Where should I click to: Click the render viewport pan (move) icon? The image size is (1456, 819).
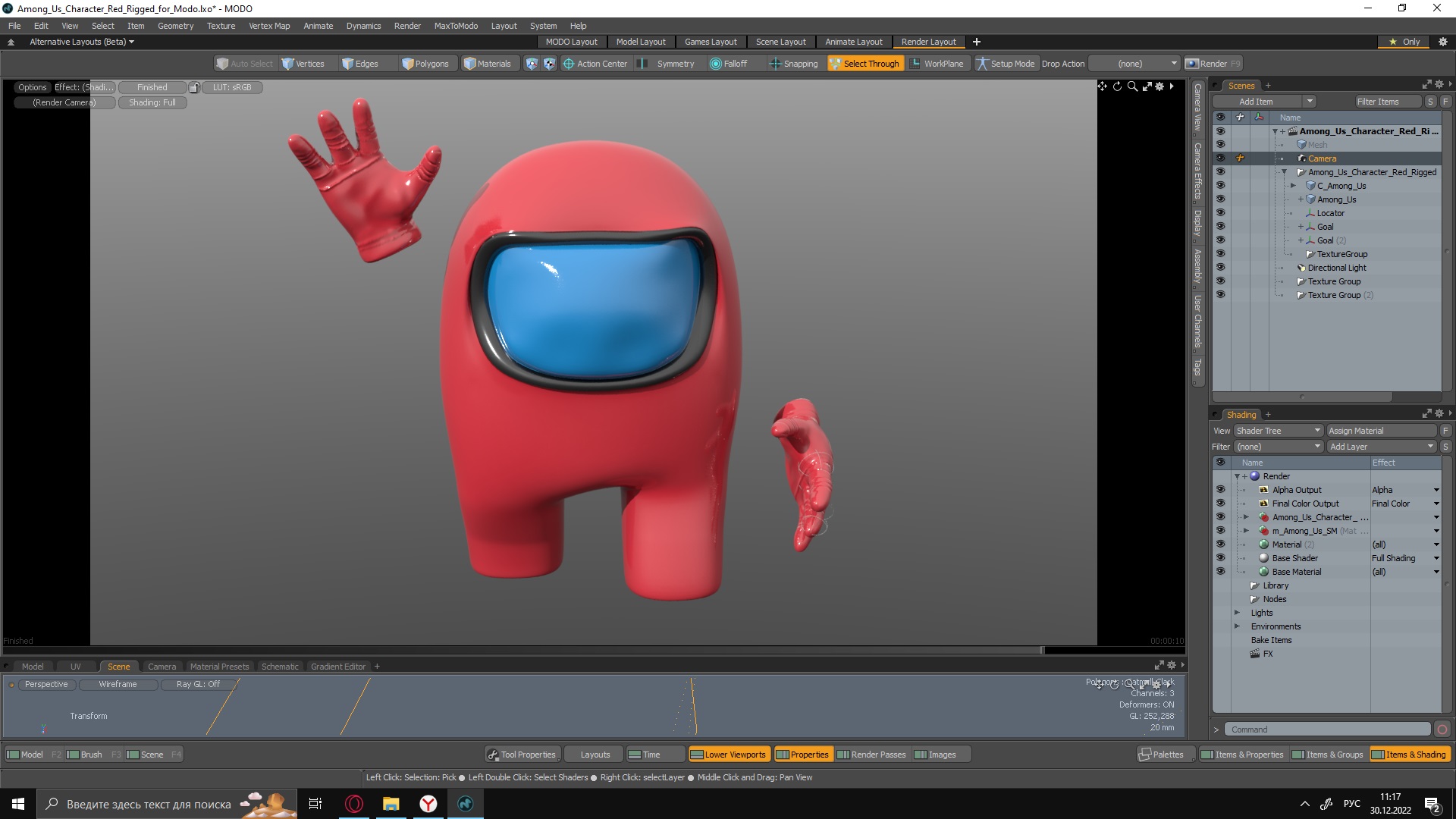[x=1102, y=86]
